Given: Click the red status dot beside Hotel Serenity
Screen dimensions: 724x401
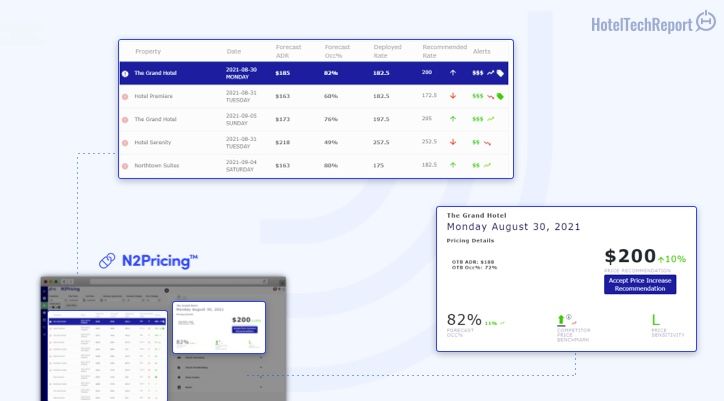Looking at the screenshot, I should point(125,143).
